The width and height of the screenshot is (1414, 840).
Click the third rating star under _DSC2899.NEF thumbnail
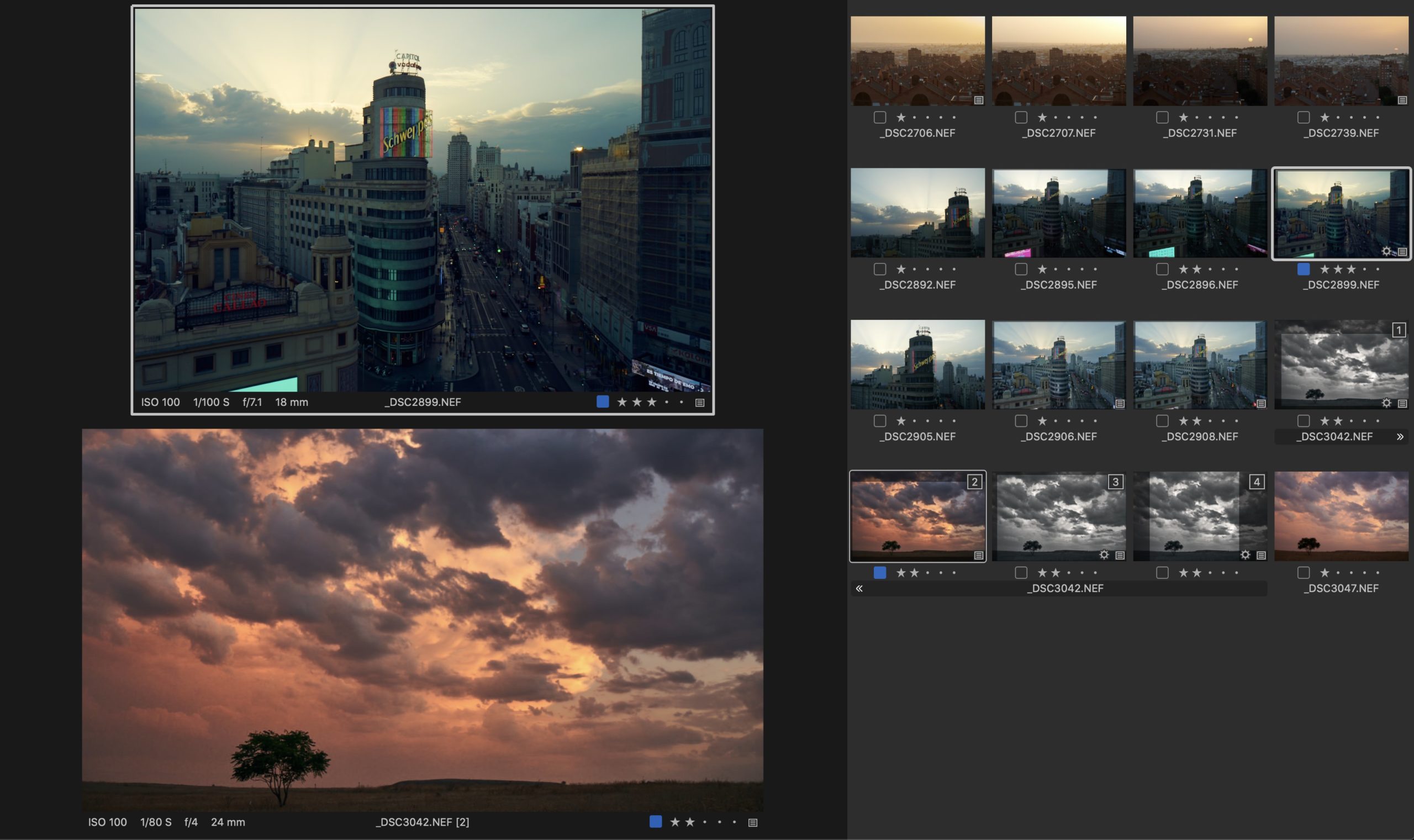(1351, 269)
